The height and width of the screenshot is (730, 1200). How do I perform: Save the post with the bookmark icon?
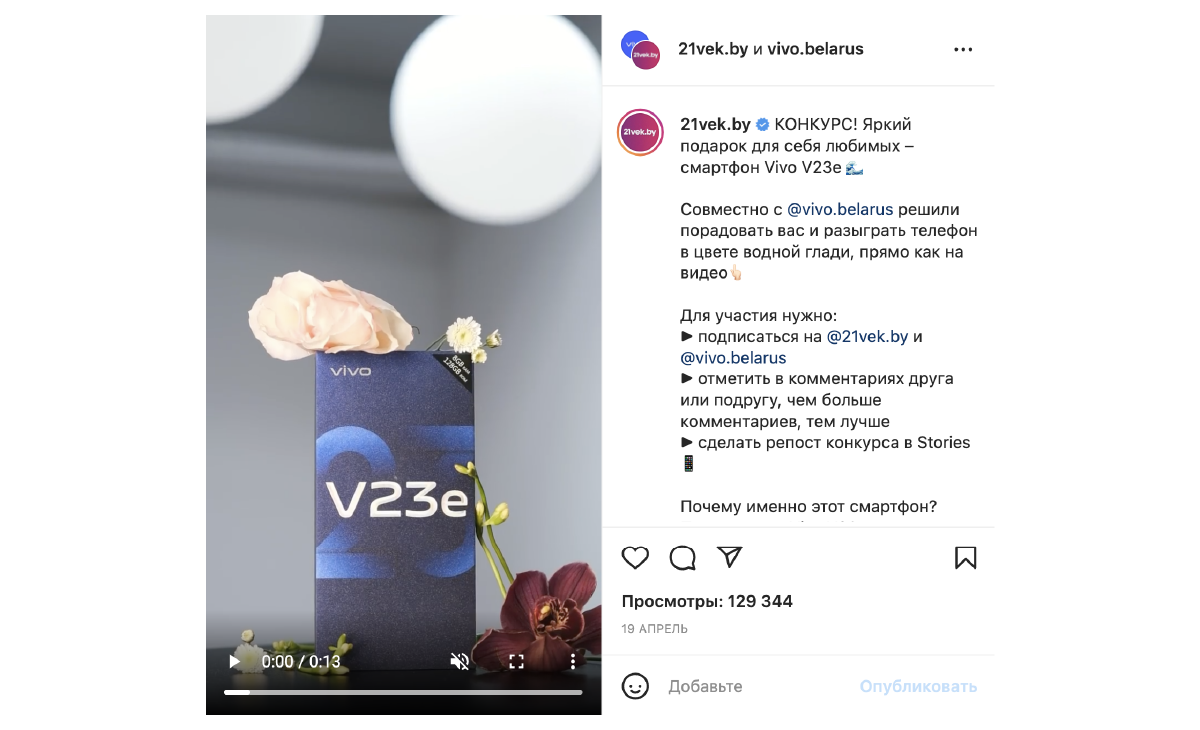click(x=965, y=558)
